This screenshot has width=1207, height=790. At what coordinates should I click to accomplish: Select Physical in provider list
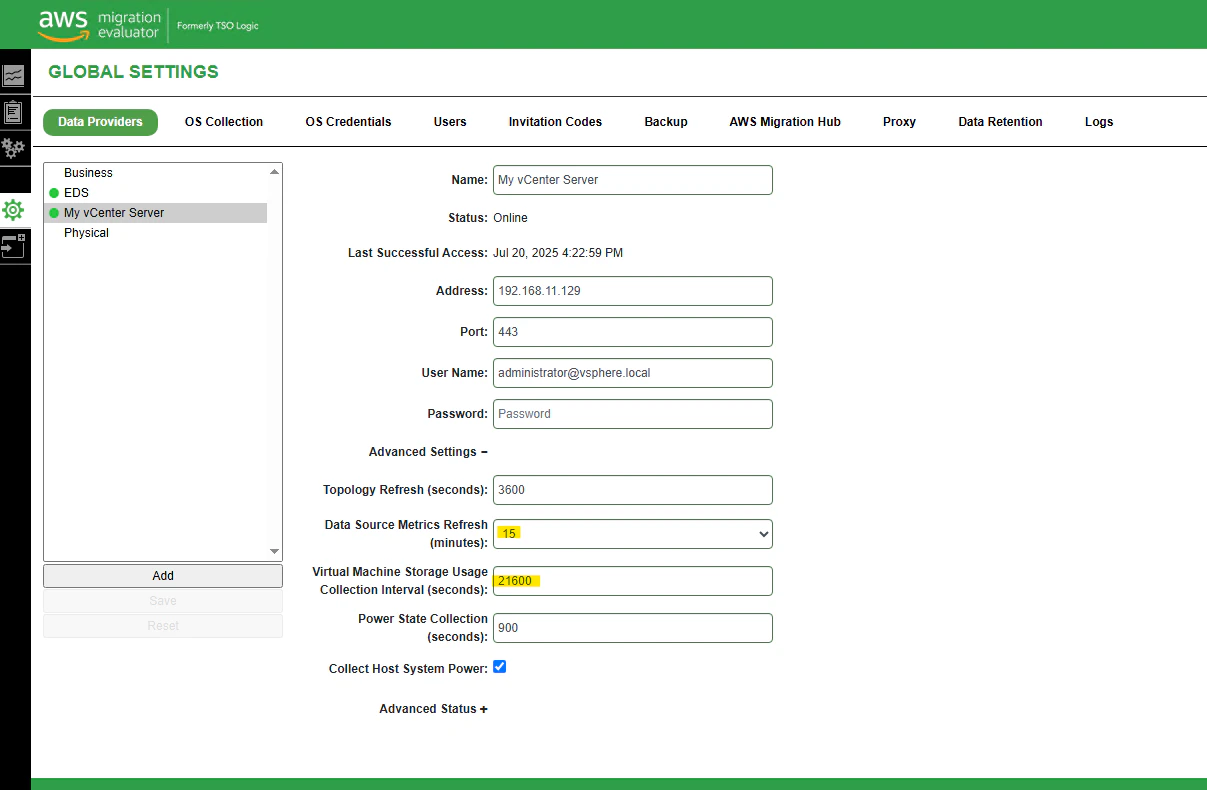[x=156, y=233]
